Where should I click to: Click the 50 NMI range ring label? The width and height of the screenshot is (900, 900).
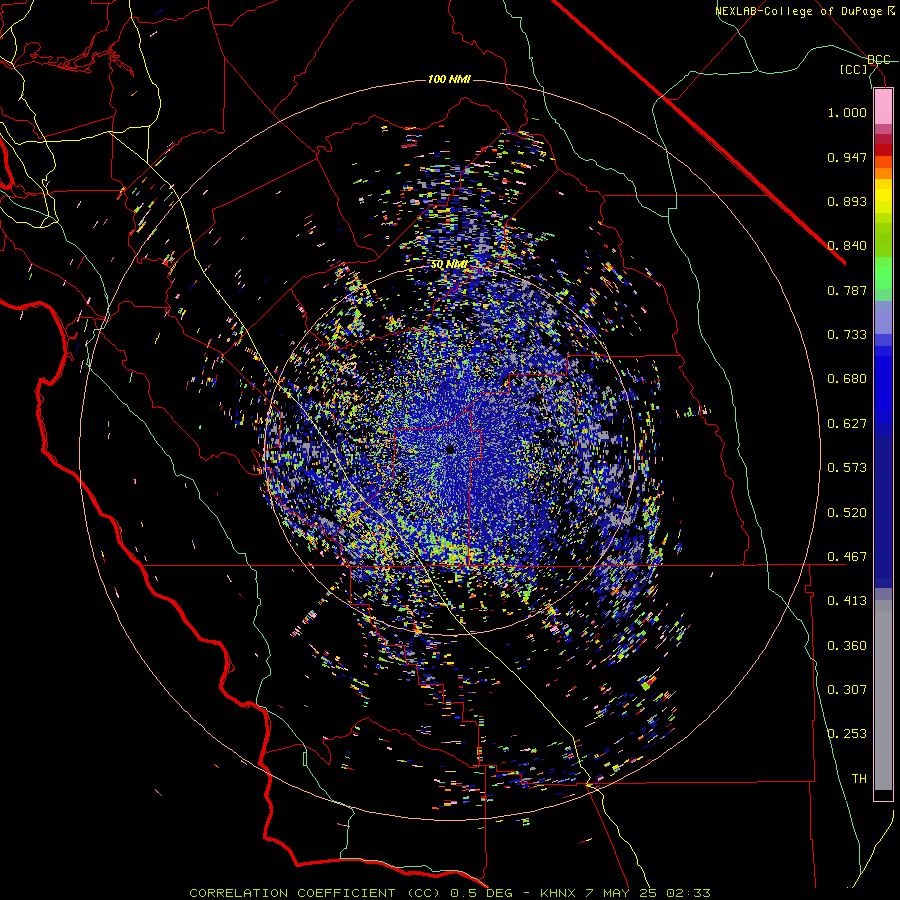click(449, 264)
